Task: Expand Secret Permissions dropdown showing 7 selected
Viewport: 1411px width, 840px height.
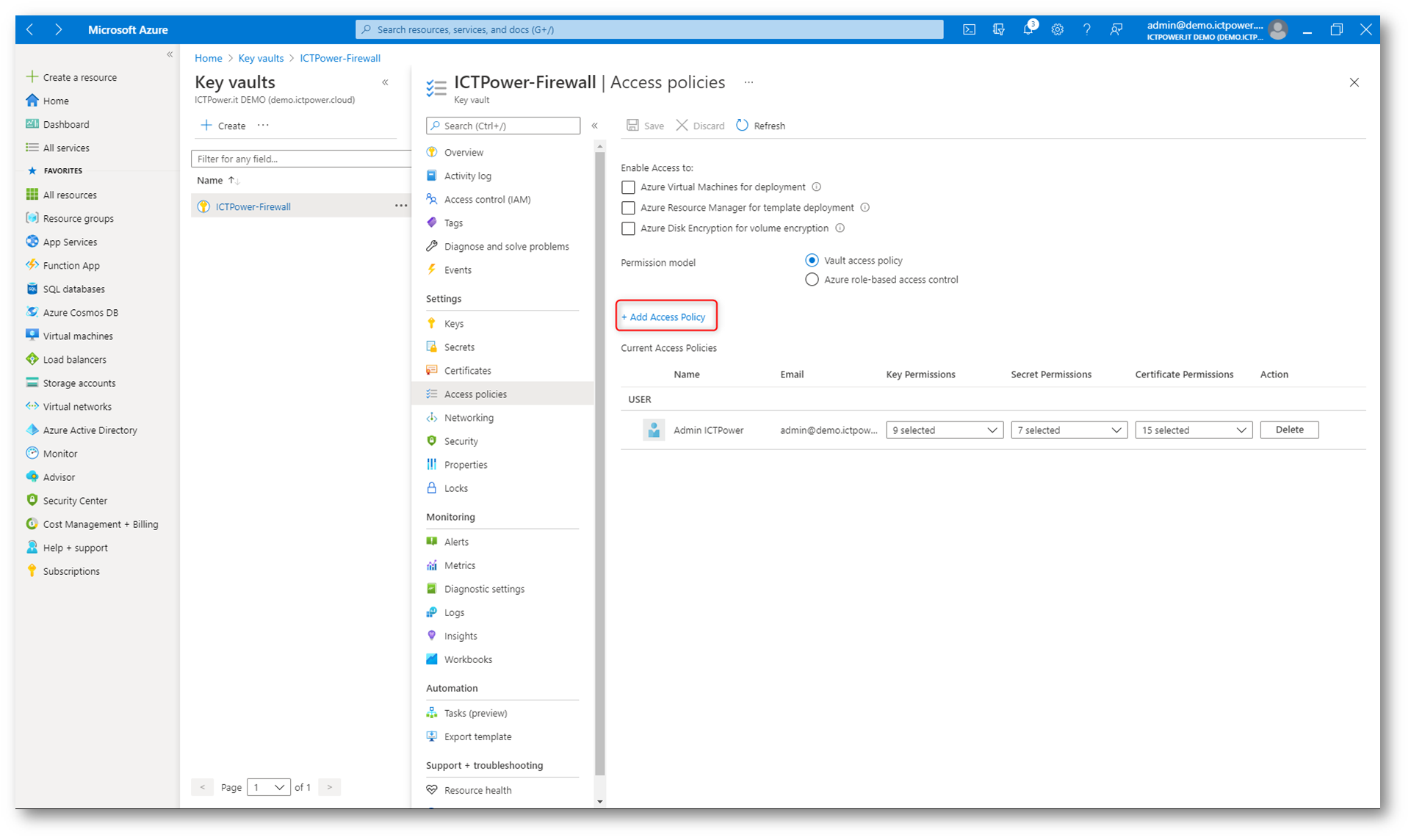Action: pos(1069,430)
